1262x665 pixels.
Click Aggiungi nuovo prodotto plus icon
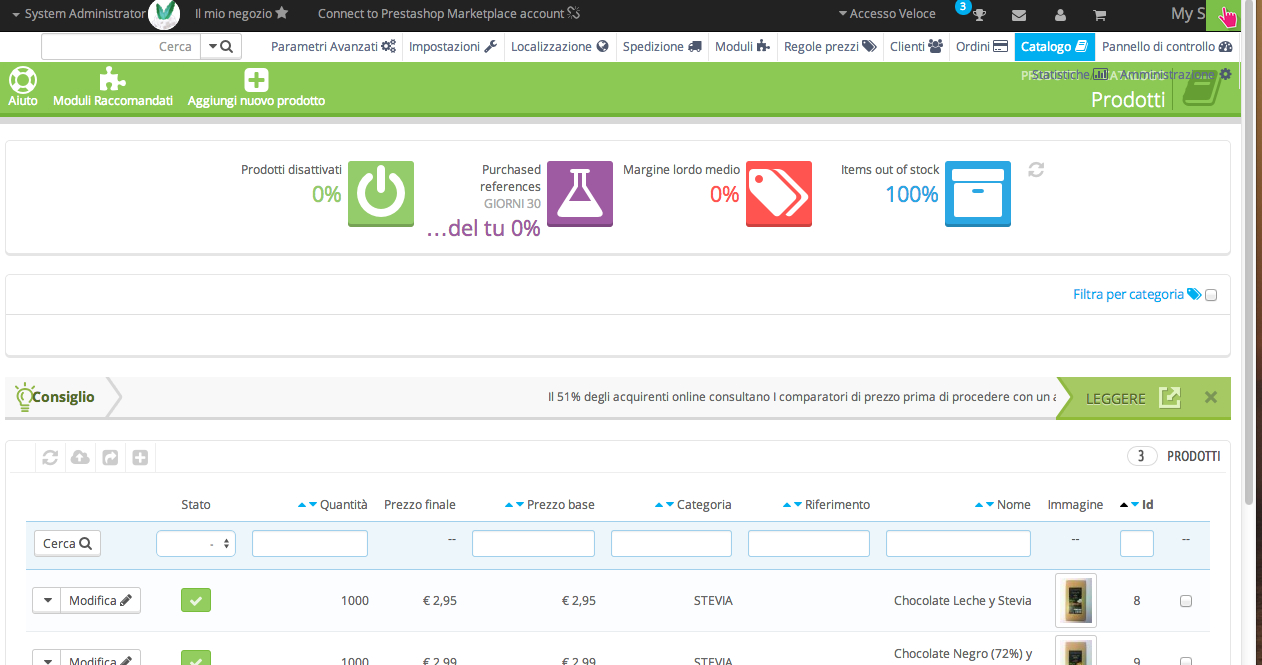click(x=256, y=80)
